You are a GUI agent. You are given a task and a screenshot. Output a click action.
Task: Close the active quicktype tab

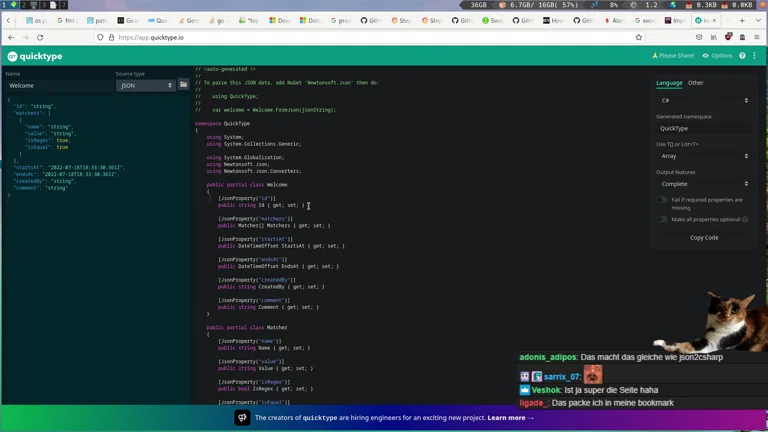[714, 21]
